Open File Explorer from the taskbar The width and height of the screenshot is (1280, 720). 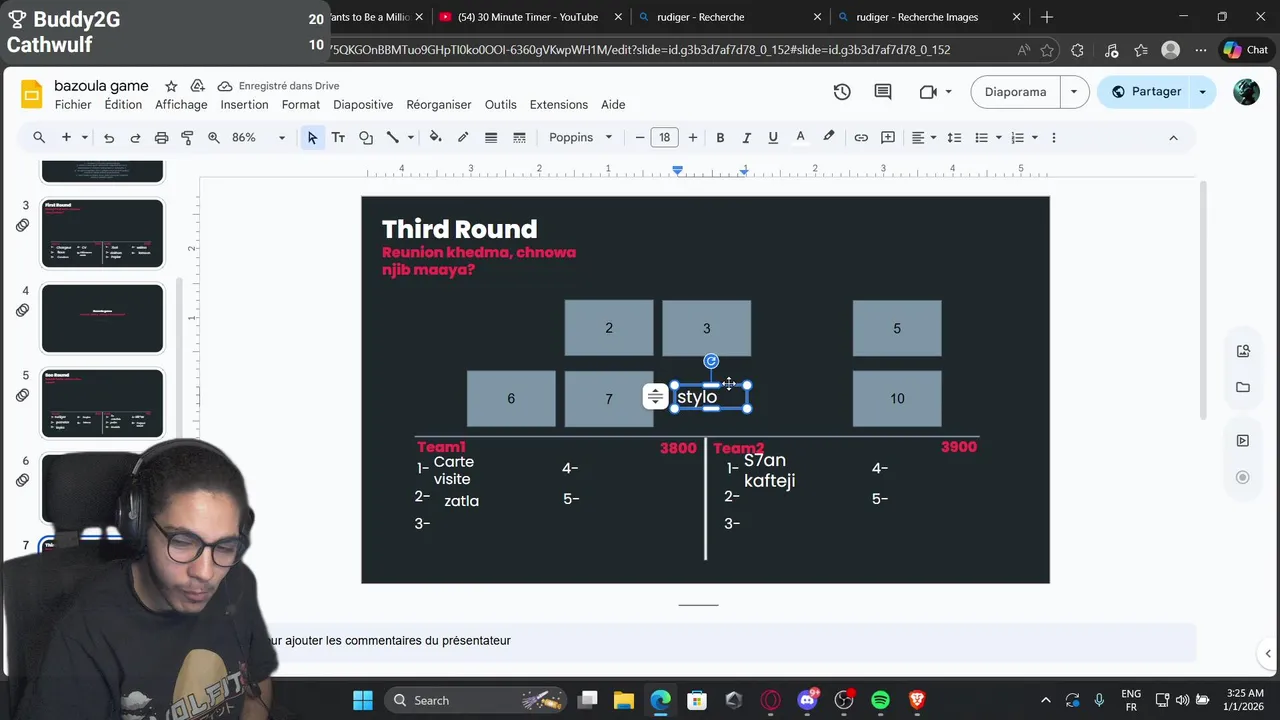[624, 700]
